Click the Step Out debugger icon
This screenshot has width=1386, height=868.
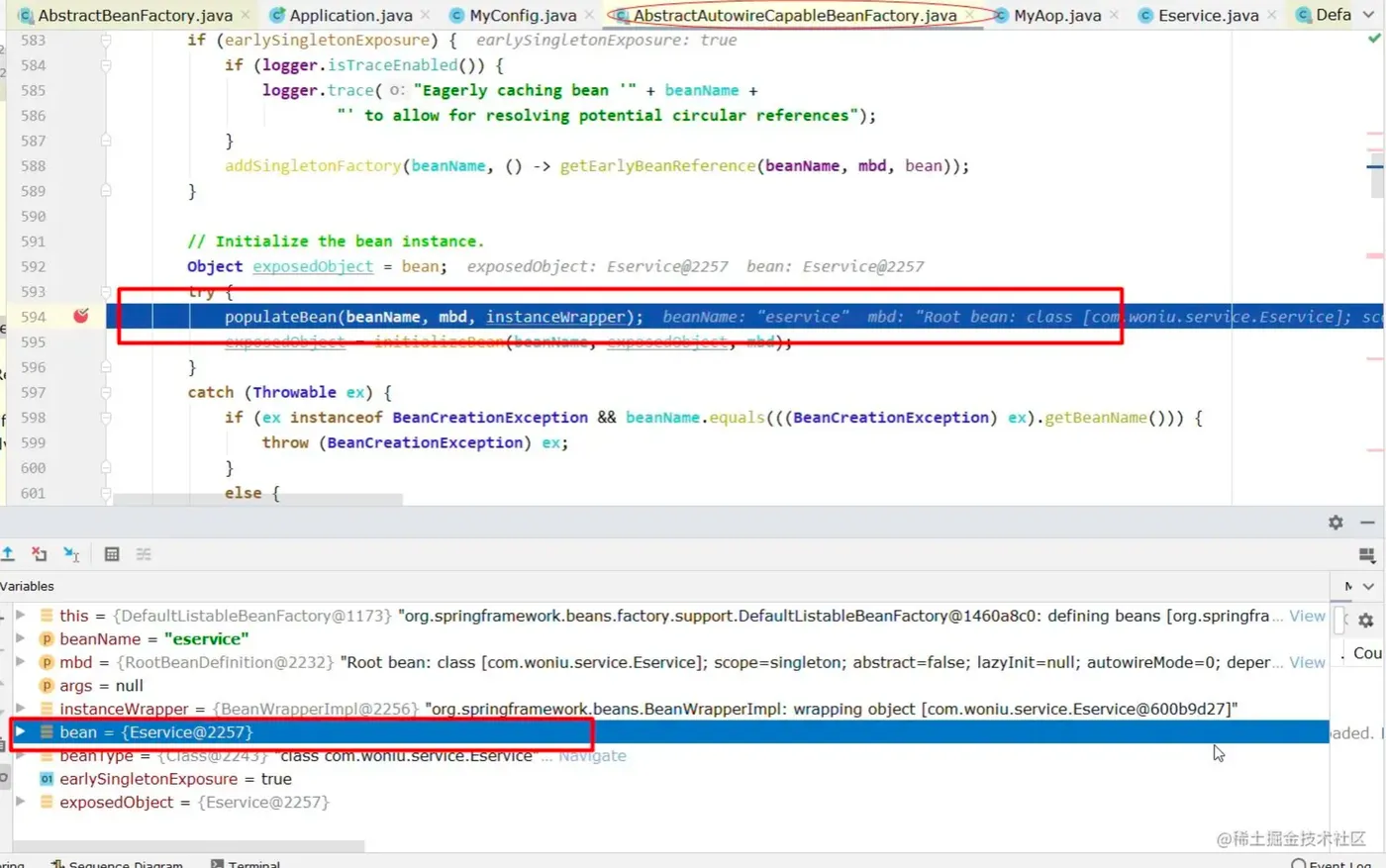[8, 554]
